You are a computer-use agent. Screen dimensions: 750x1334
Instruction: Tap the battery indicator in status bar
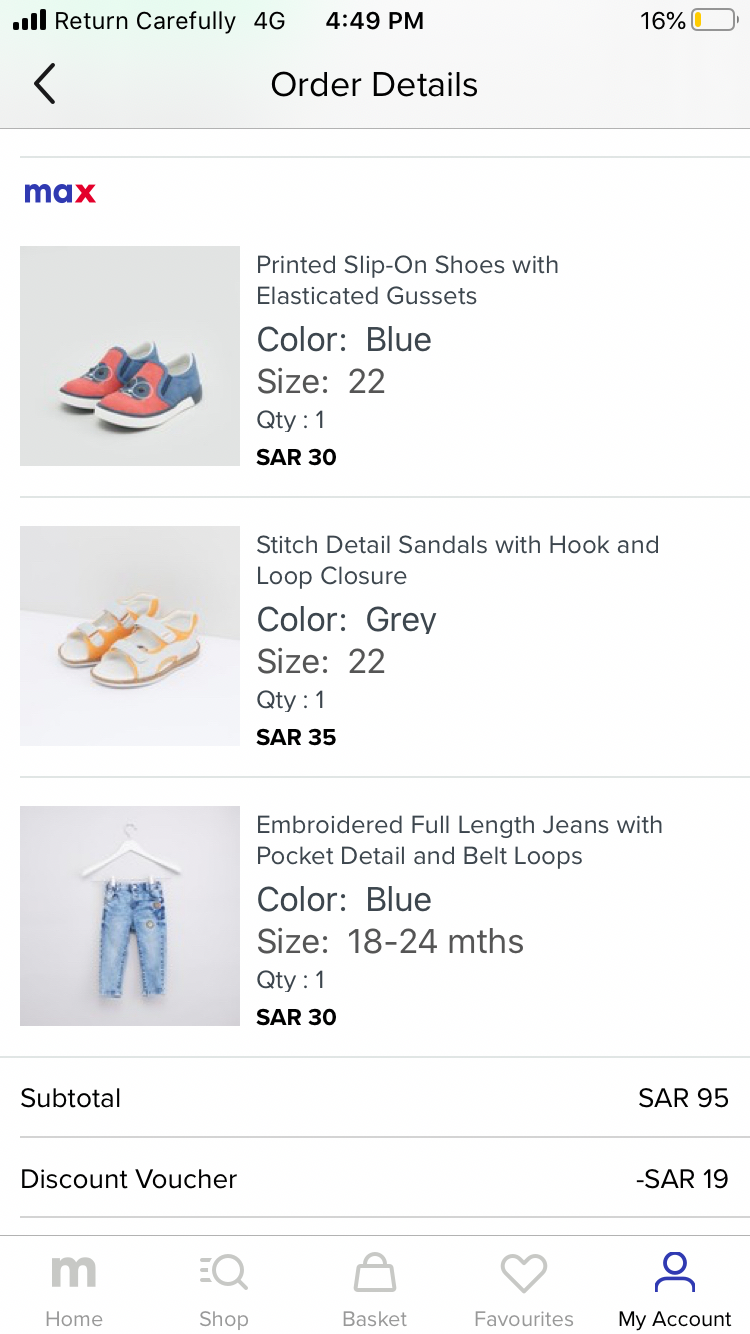coord(714,20)
